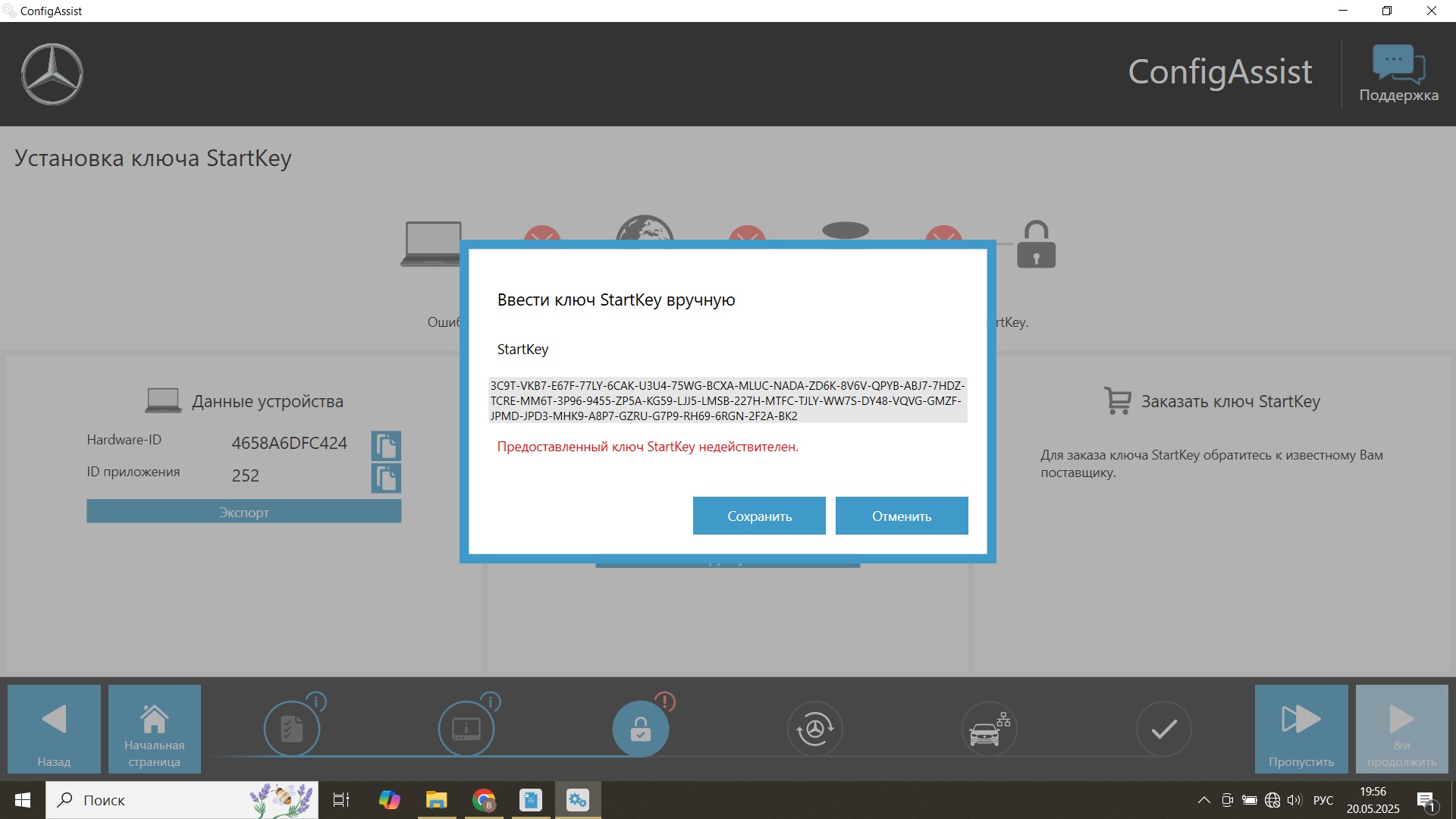Viewport: 1456px width, 819px height.
Task: Show hidden system tray icons
Action: pos(1203,800)
